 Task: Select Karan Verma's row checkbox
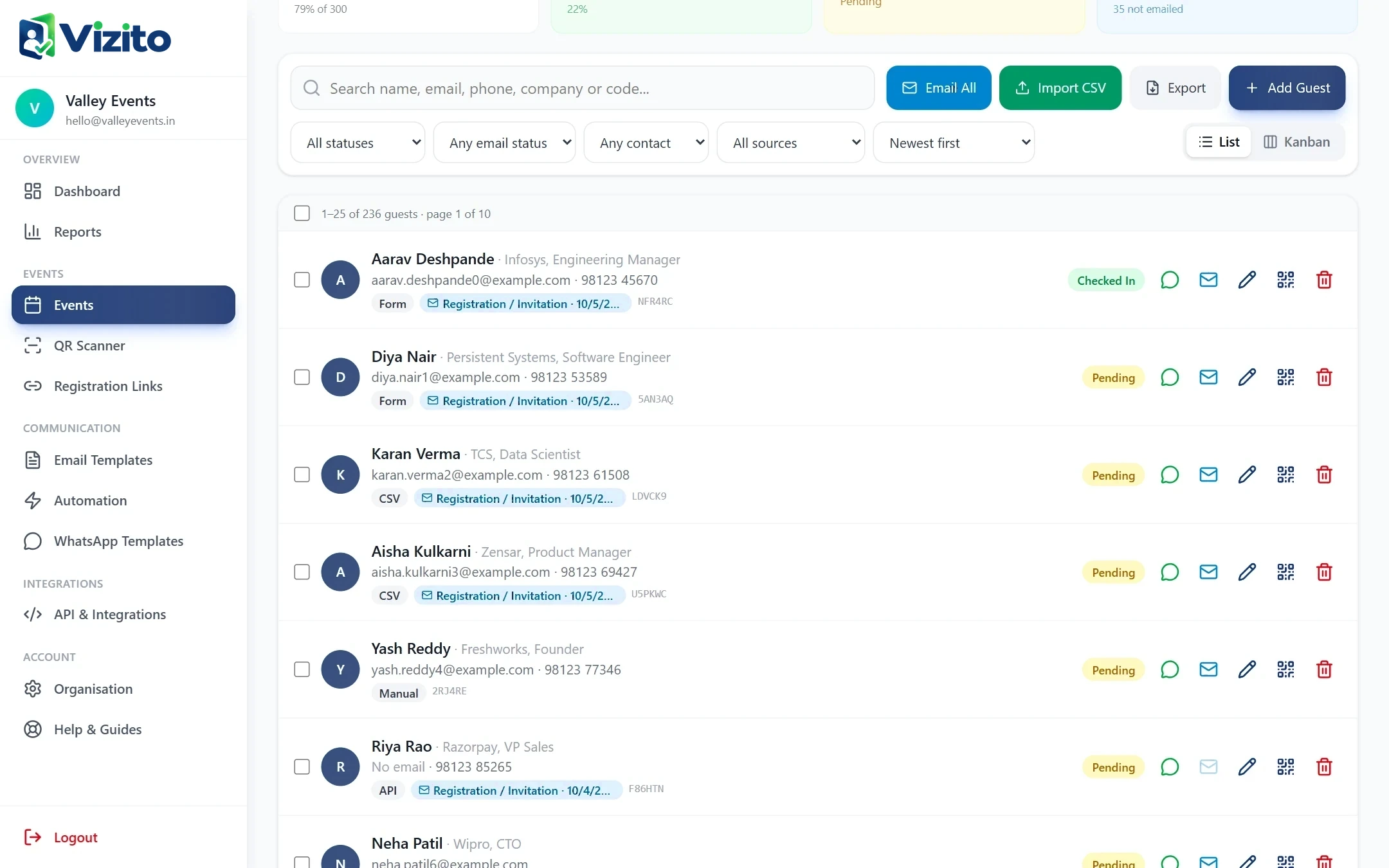pos(302,475)
